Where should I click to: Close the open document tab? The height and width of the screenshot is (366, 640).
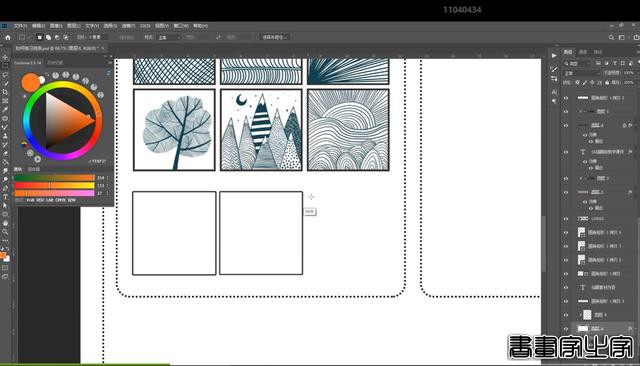(x=103, y=48)
